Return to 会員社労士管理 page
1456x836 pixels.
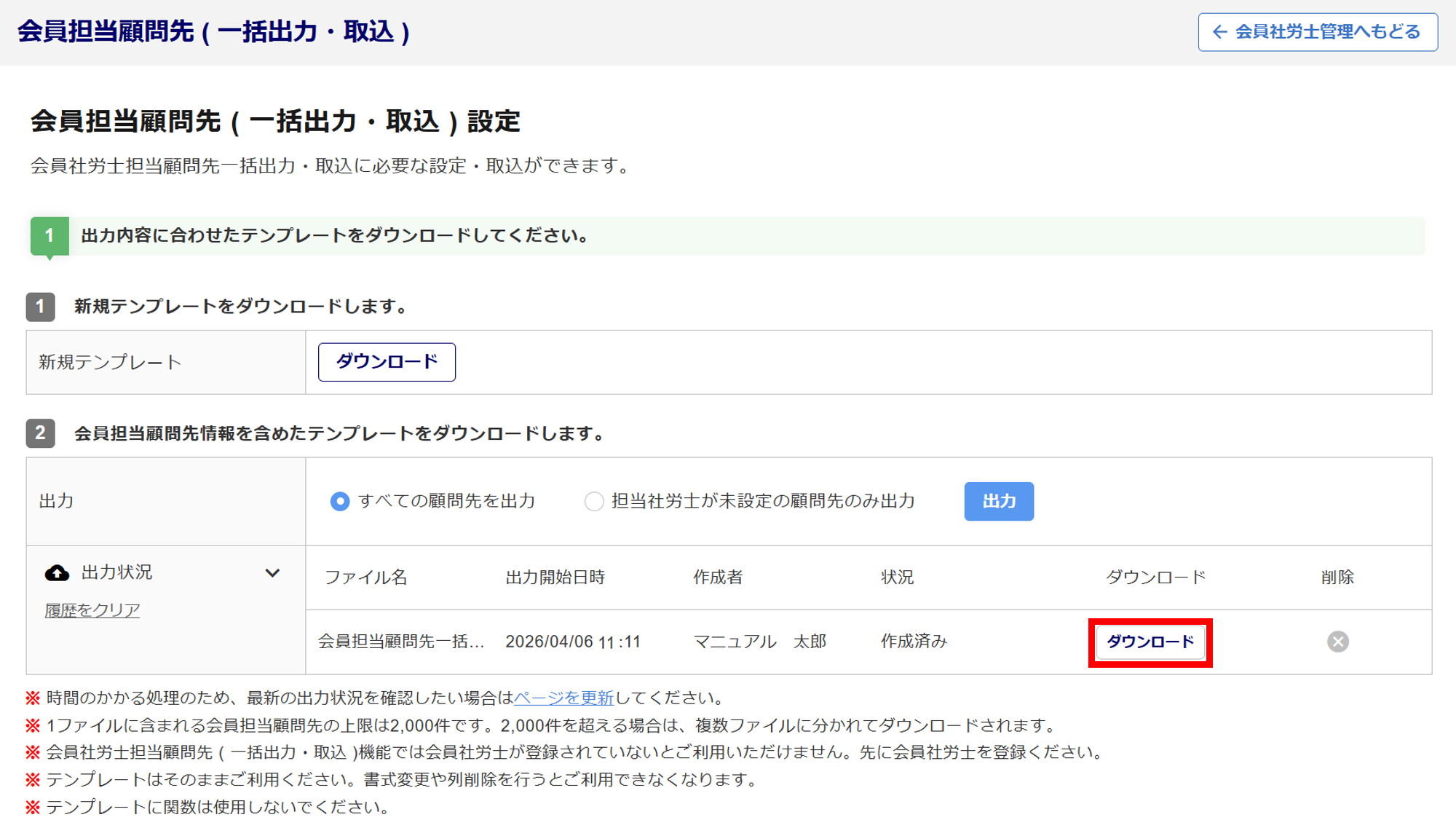point(1318,32)
